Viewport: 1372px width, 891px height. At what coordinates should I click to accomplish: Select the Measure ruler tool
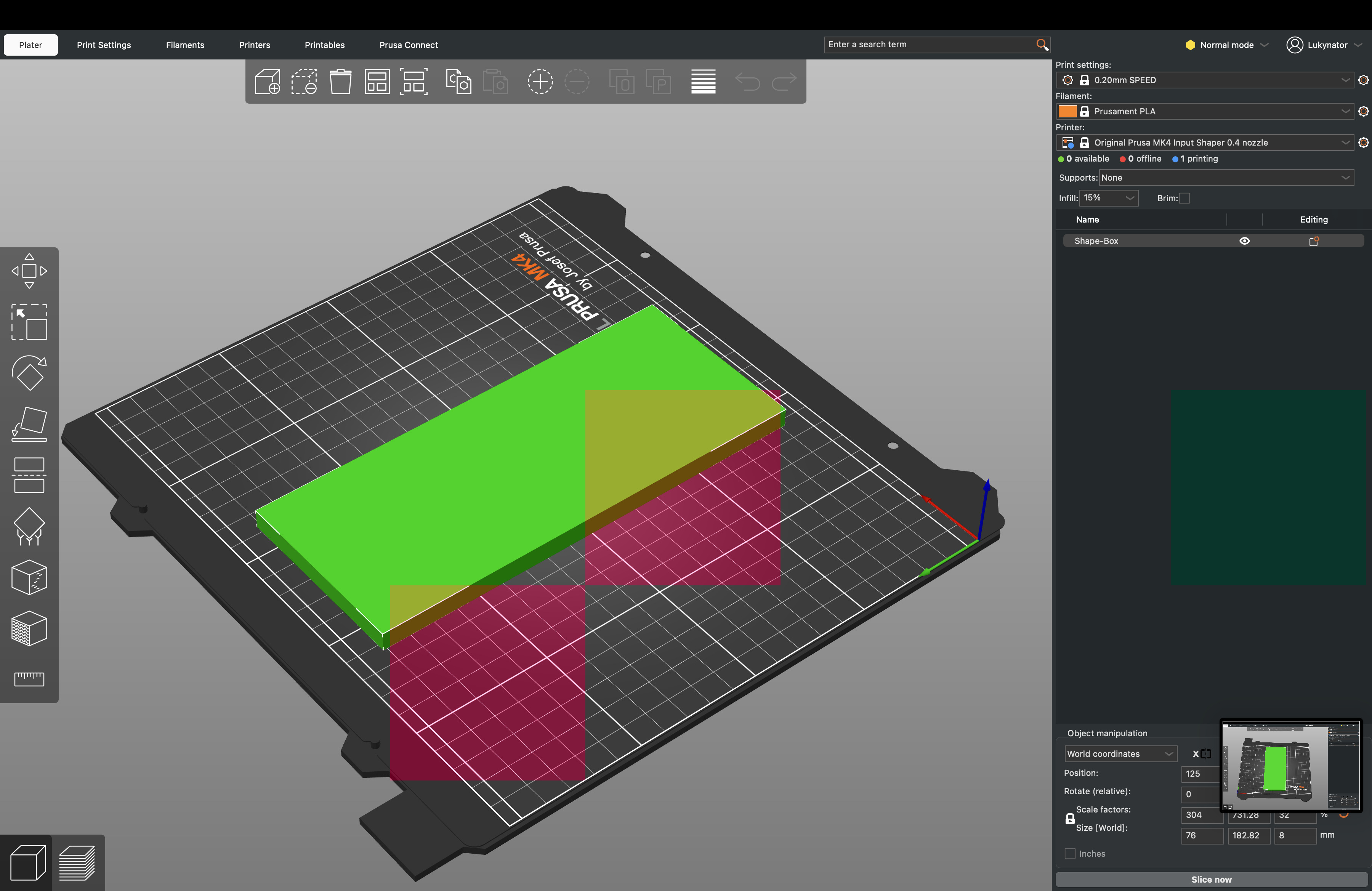29,679
